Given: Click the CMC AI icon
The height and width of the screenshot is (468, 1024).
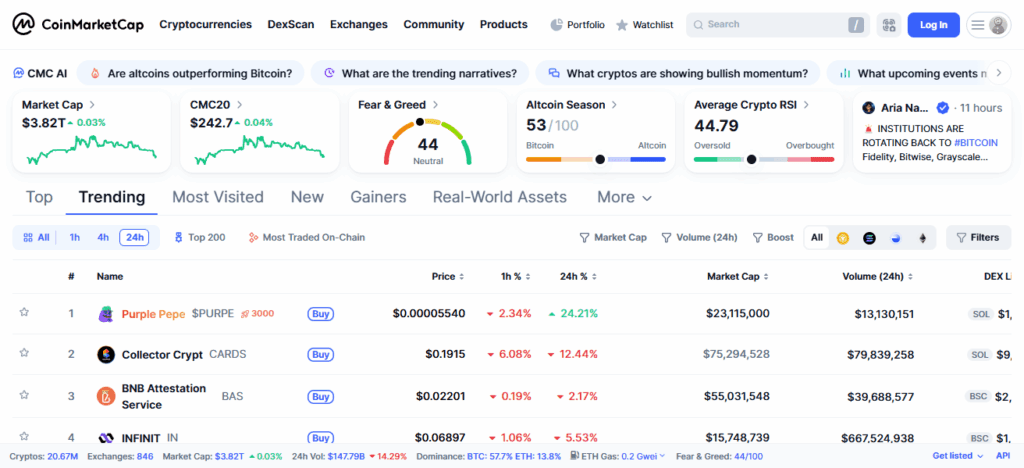Looking at the screenshot, I should [x=19, y=73].
